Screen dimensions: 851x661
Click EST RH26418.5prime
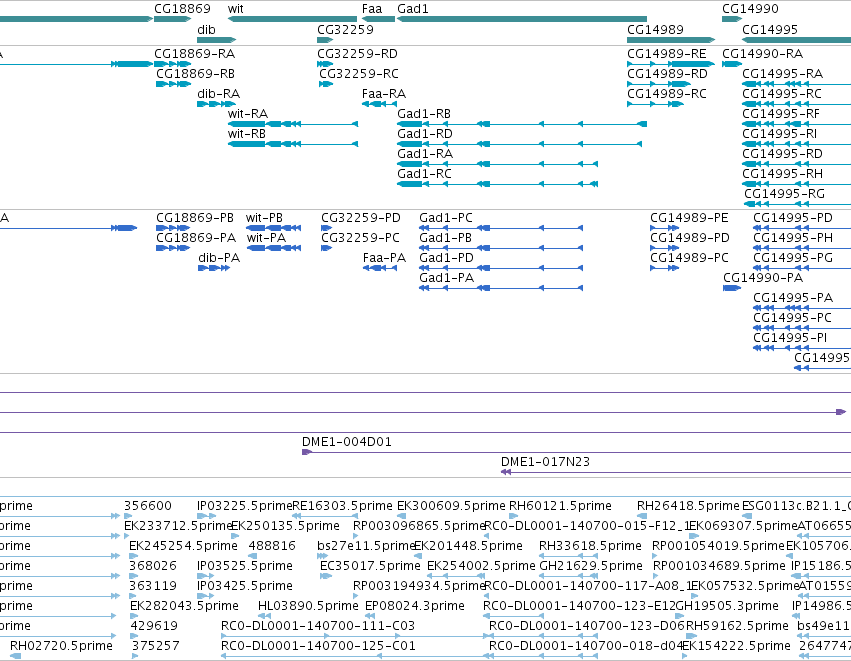coord(642,516)
